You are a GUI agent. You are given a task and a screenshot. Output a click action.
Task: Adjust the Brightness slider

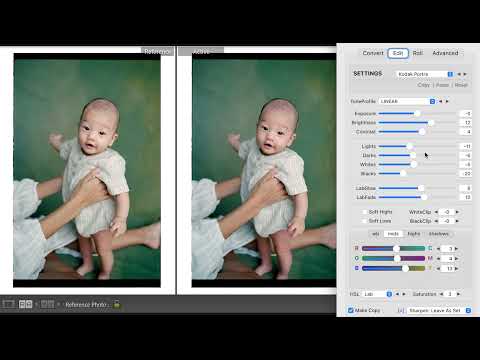tap(417, 123)
